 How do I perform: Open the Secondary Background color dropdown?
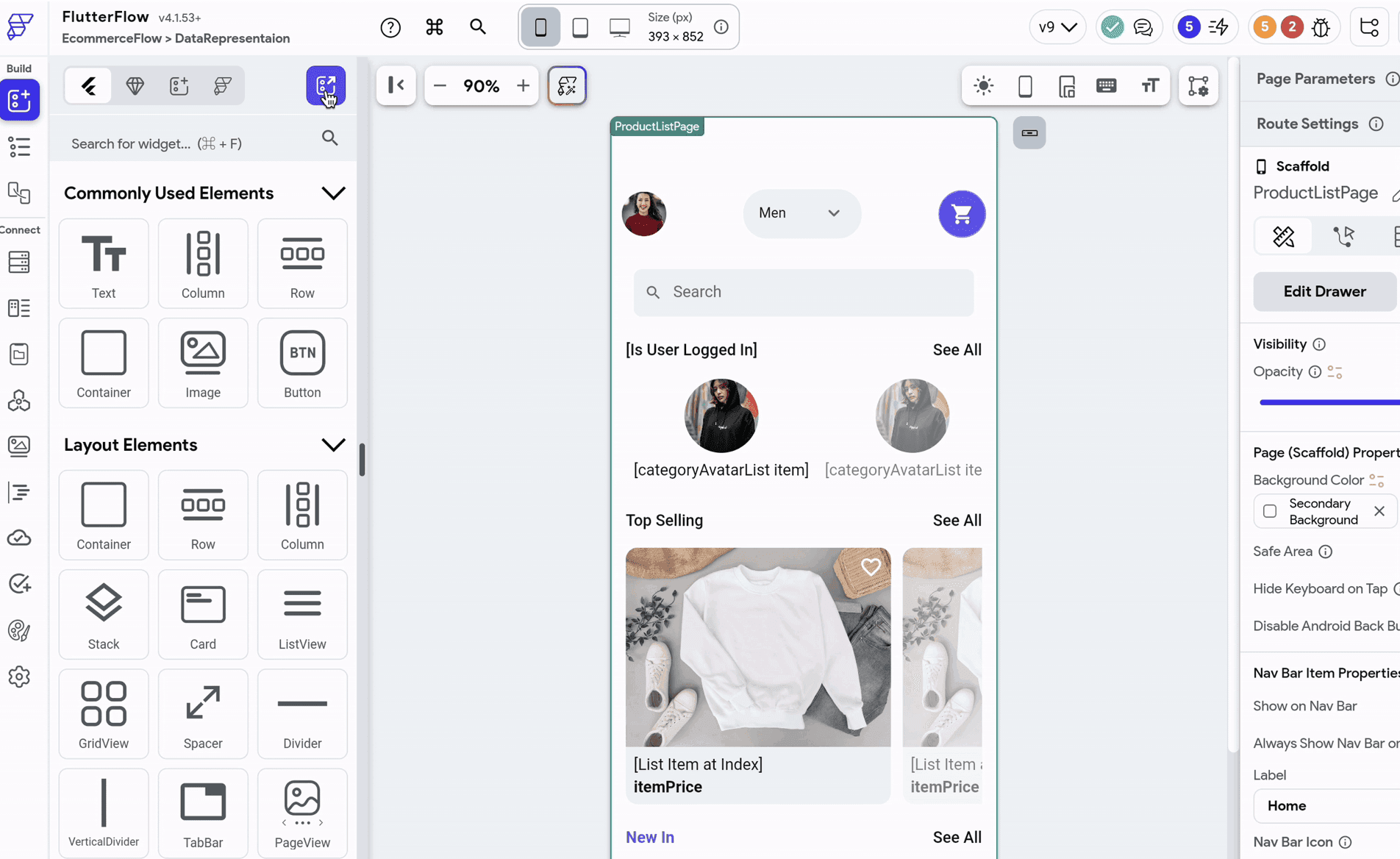click(1324, 511)
